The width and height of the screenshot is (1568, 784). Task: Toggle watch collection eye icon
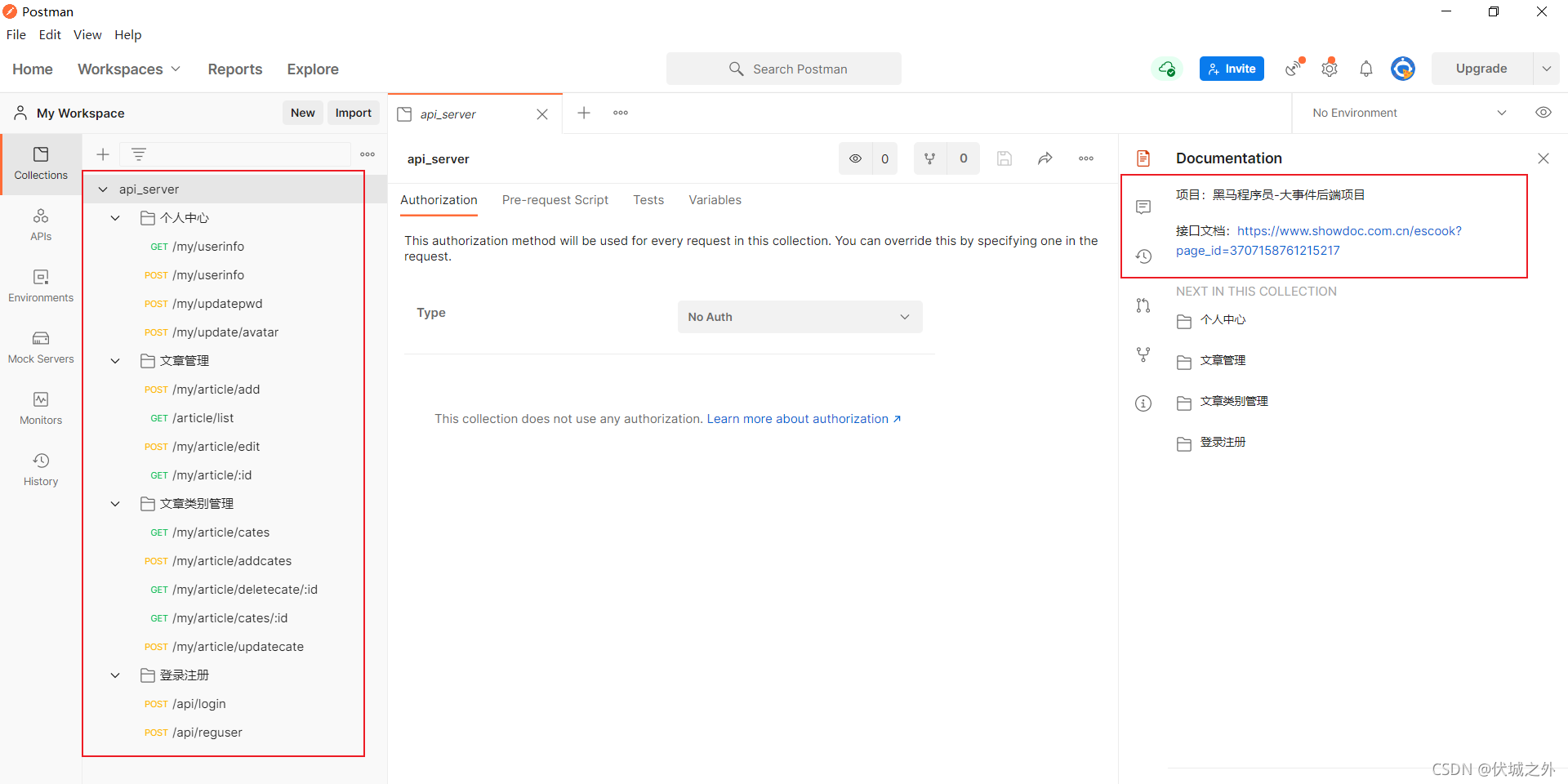click(x=855, y=158)
